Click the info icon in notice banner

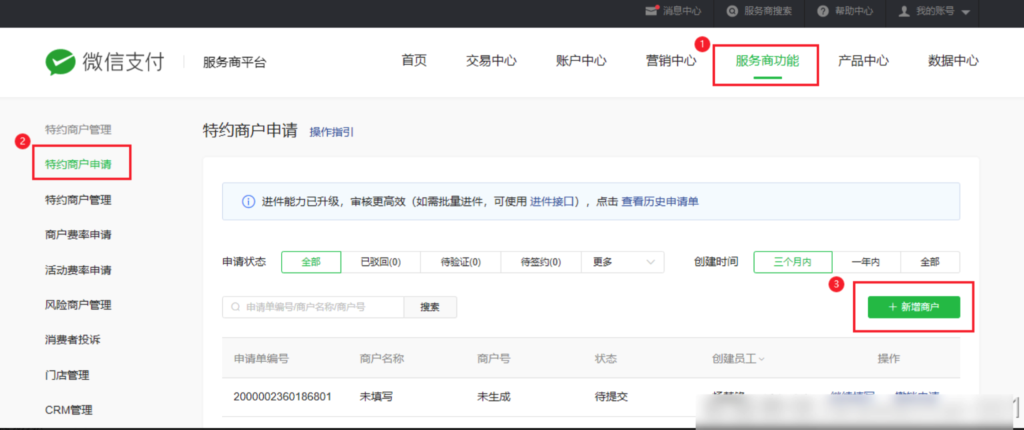[x=248, y=202]
